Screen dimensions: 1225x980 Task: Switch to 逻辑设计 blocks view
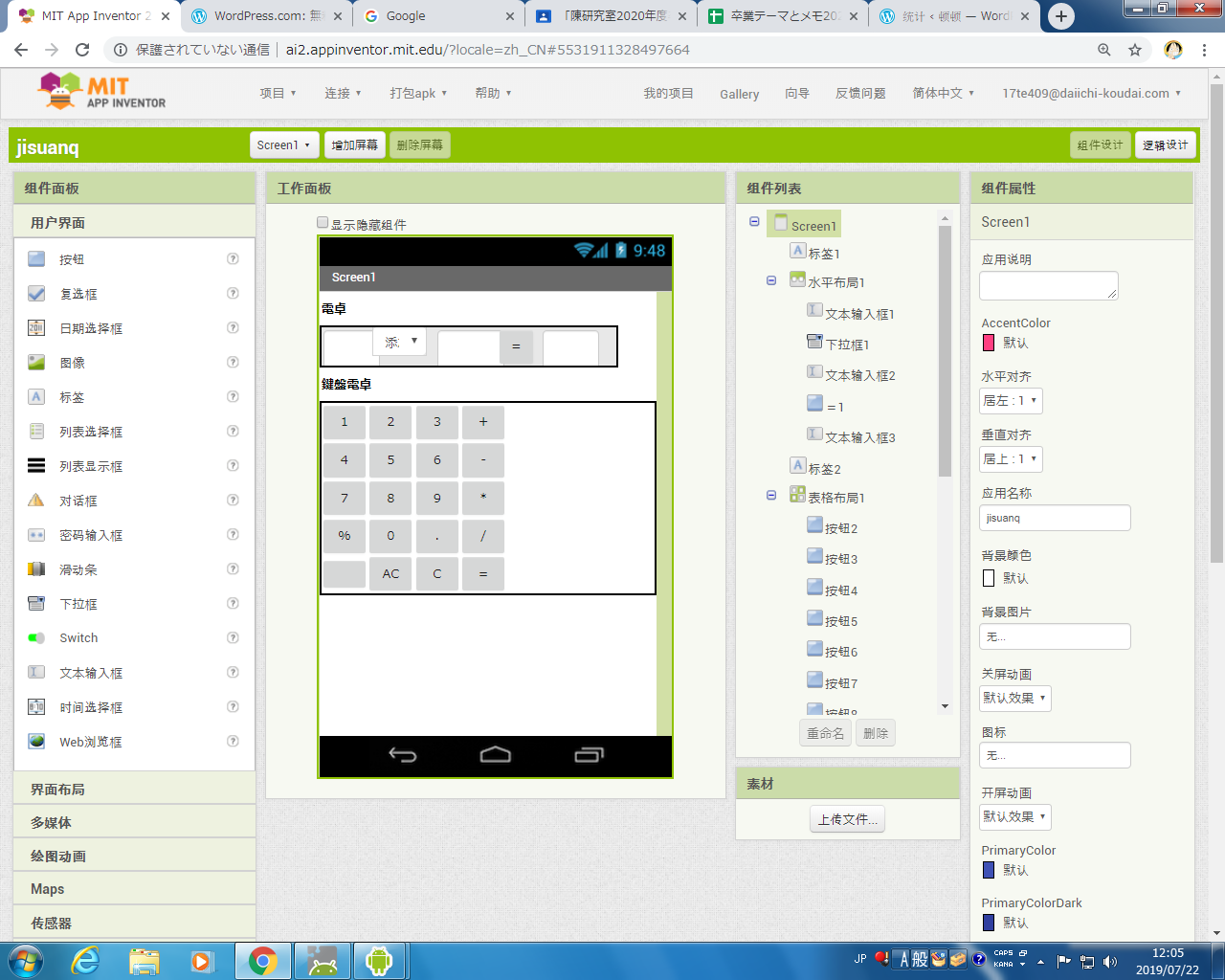(x=1165, y=145)
